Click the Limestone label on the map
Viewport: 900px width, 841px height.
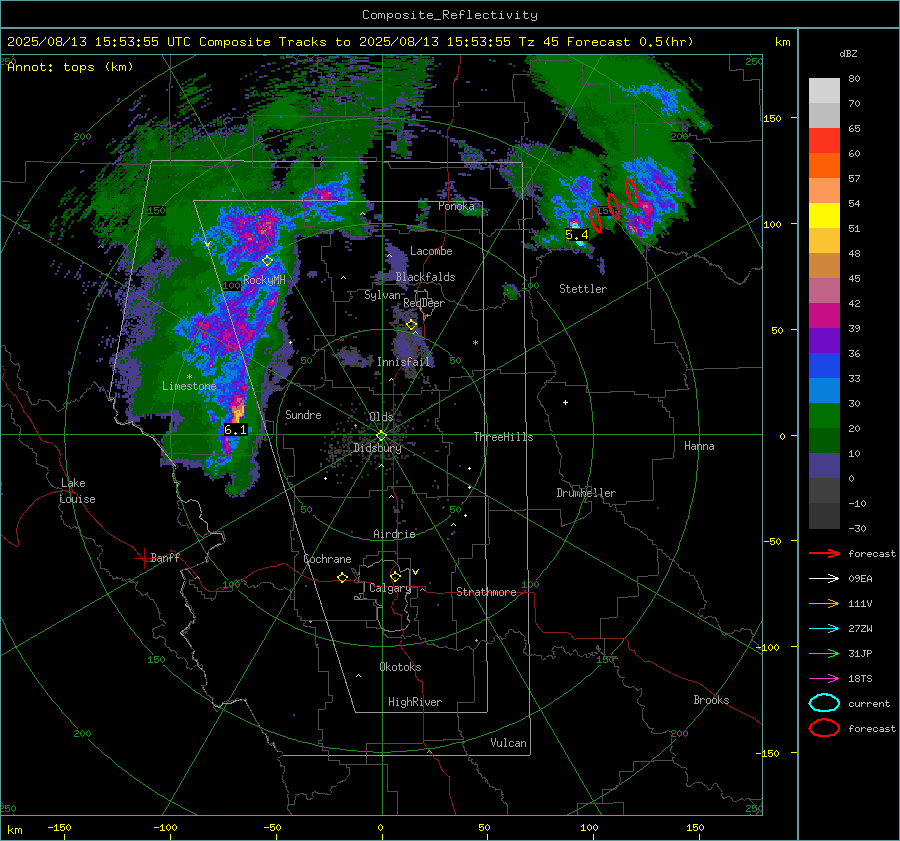tap(189, 386)
